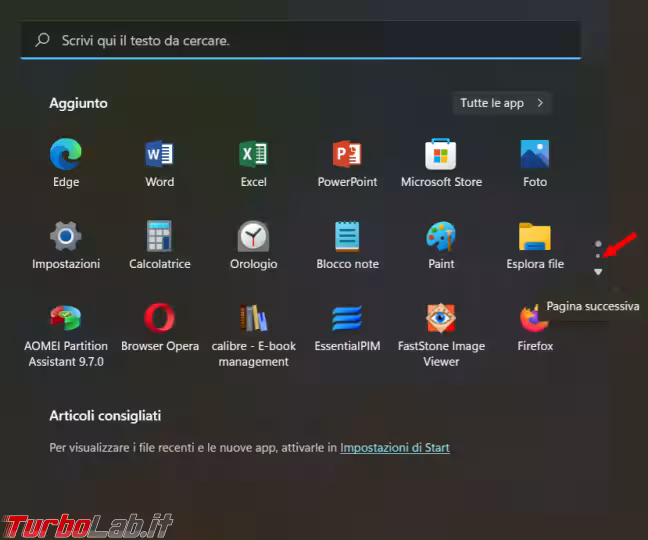Image resolution: width=648 pixels, height=540 pixels.
Task: Open Browser Opera
Action: click(160, 328)
